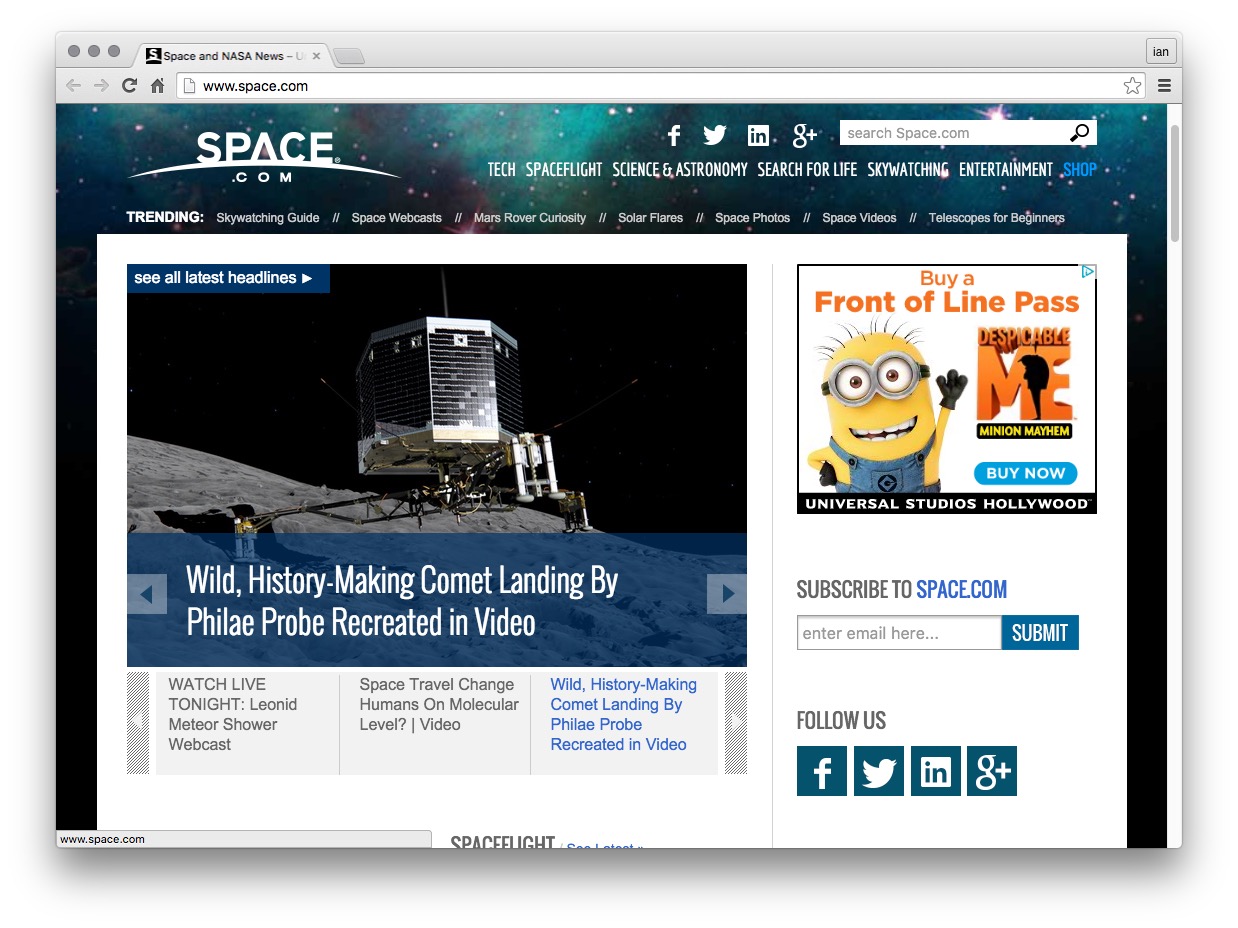Go to the previous slide using left arrow
The width and height of the screenshot is (1238, 928).
click(147, 594)
